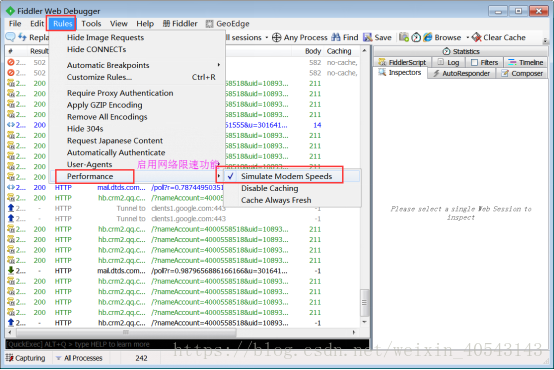Toggle Hide CONNECTs rule
554x370 pixels.
click(x=96, y=49)
